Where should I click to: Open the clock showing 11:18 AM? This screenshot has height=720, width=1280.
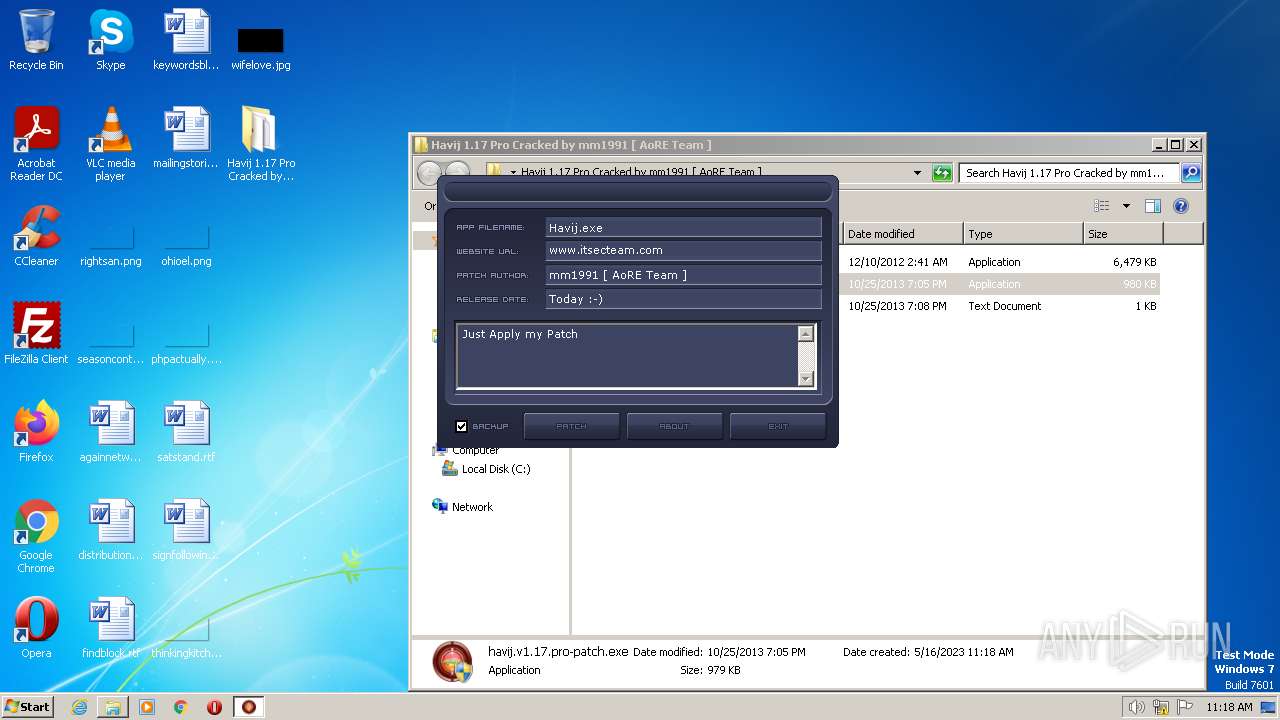pyautogui.click(x=1229, y=707)
